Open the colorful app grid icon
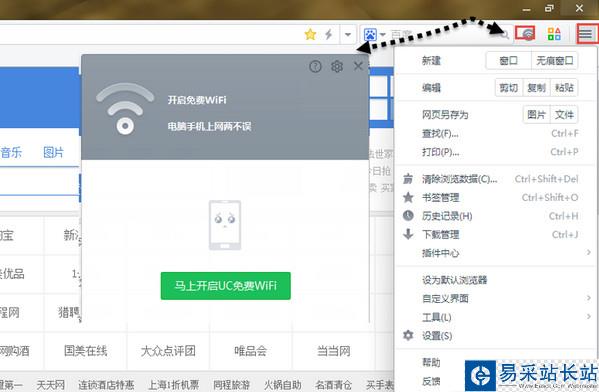 [x=554, y=34]
